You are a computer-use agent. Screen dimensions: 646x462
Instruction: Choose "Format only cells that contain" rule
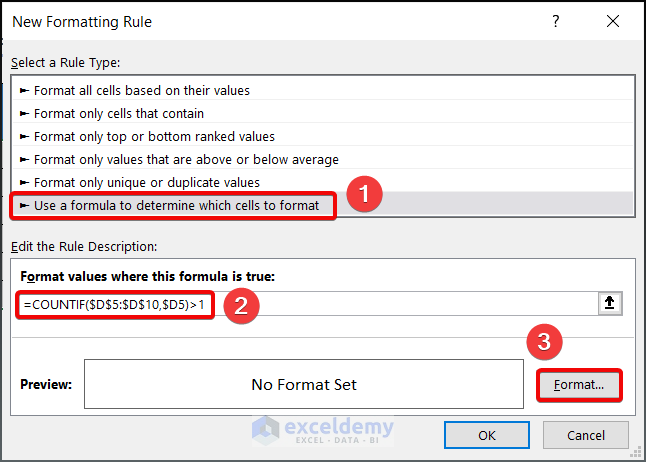(x=118, y=113)
